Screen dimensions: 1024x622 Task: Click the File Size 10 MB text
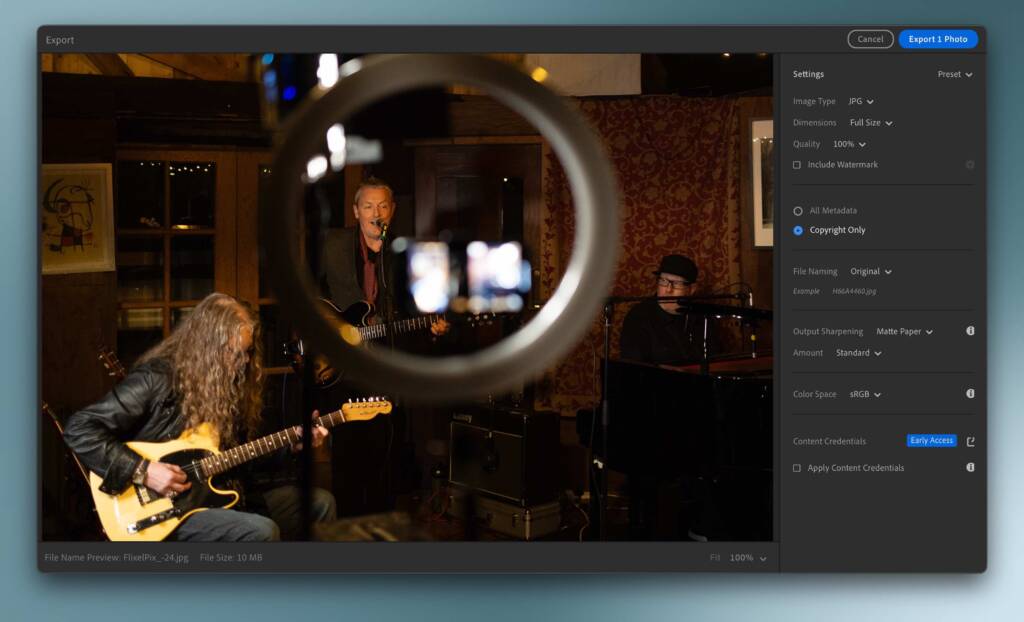[x=231, y=558]
